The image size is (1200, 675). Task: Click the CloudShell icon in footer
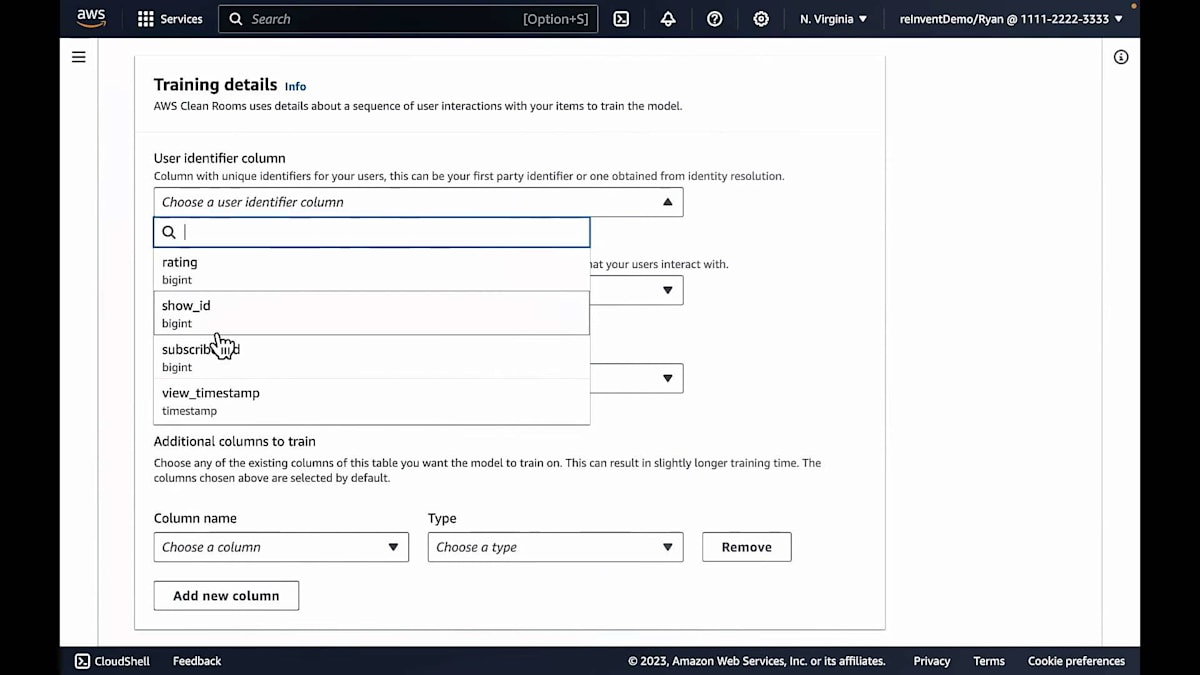point(82,661)
